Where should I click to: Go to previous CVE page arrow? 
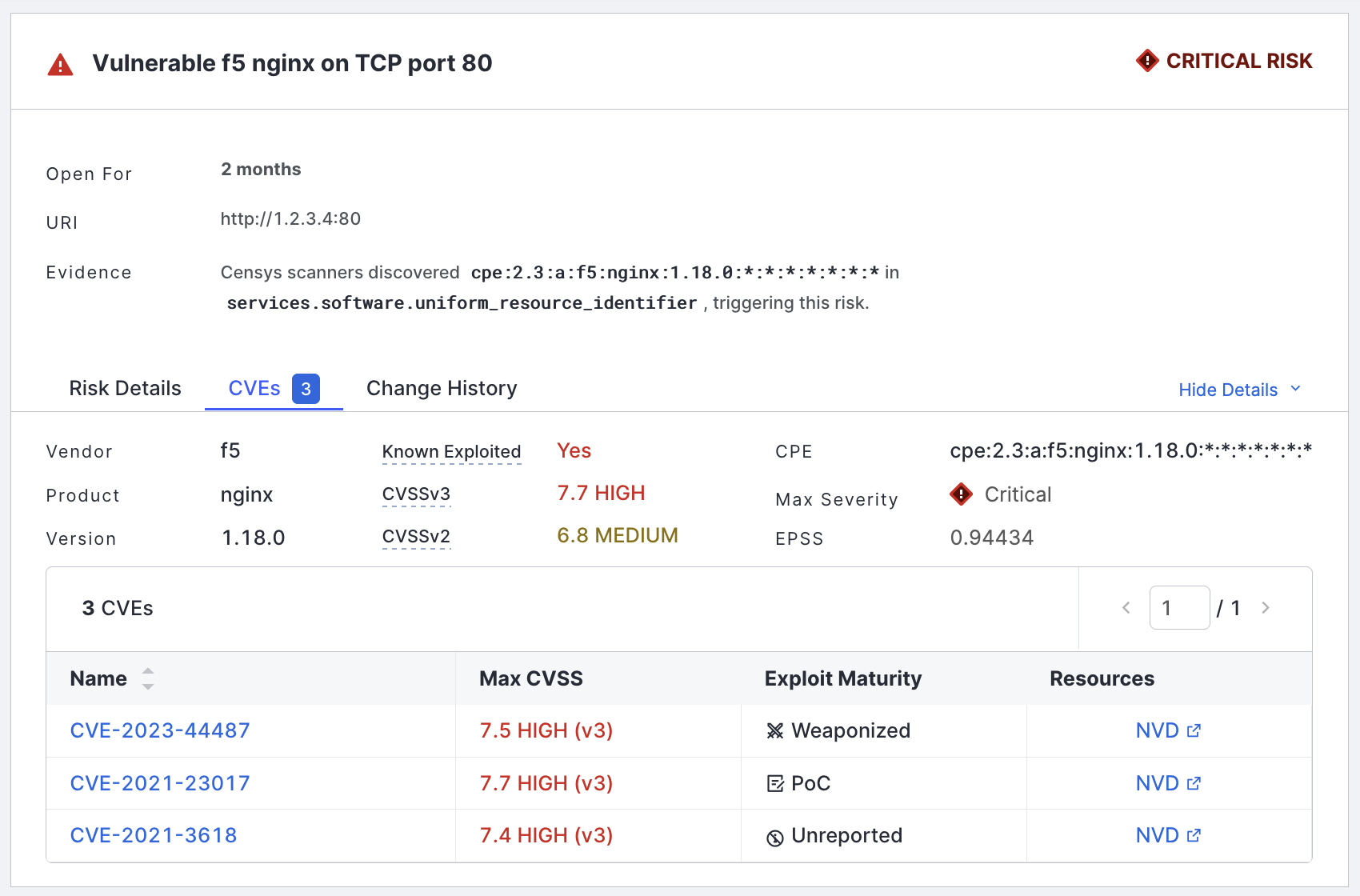click(x=1126, y=608)
